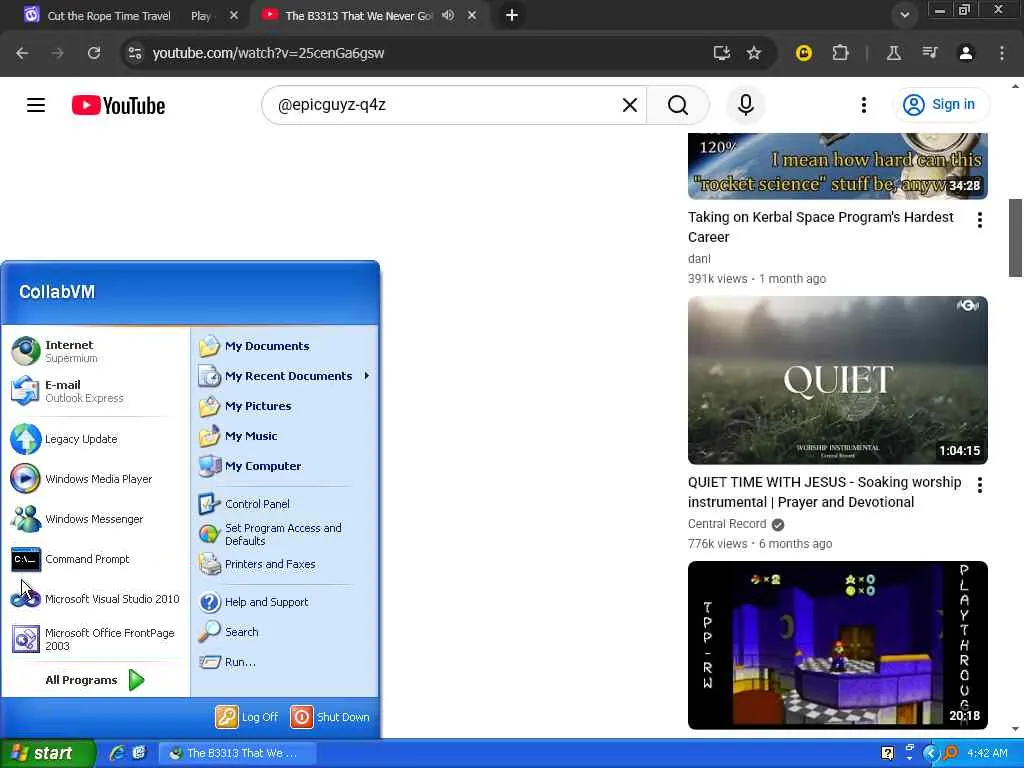Click tray icon beside the clock

click(x=951, y=753)
